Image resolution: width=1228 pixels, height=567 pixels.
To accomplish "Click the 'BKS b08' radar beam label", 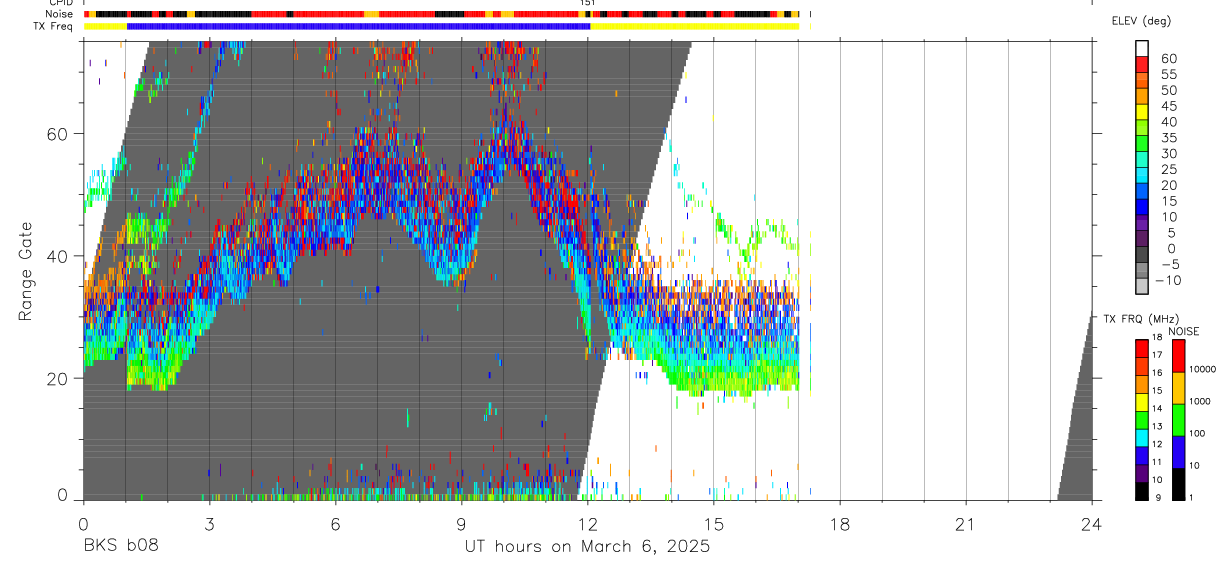I will tap(121, 547).
